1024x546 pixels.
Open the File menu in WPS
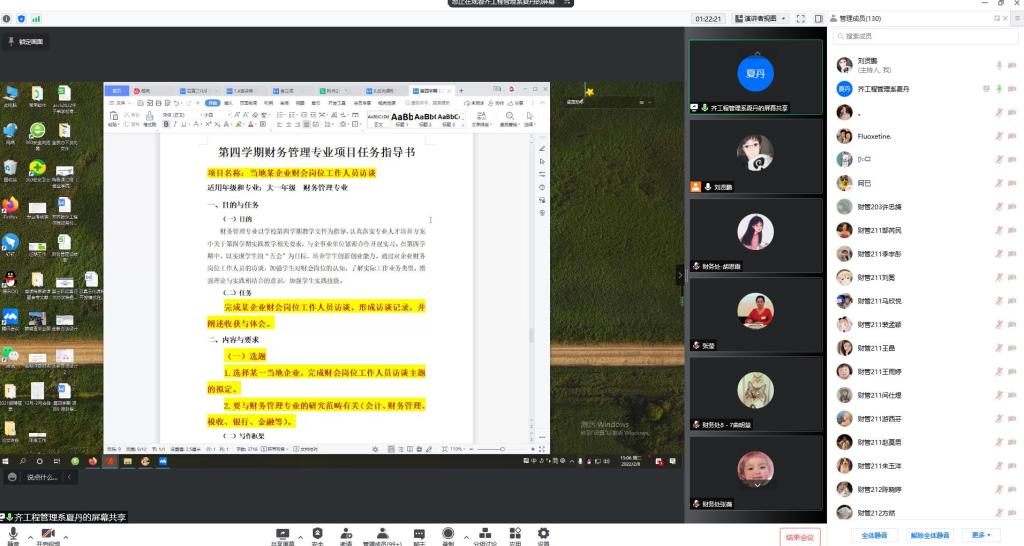120,103
